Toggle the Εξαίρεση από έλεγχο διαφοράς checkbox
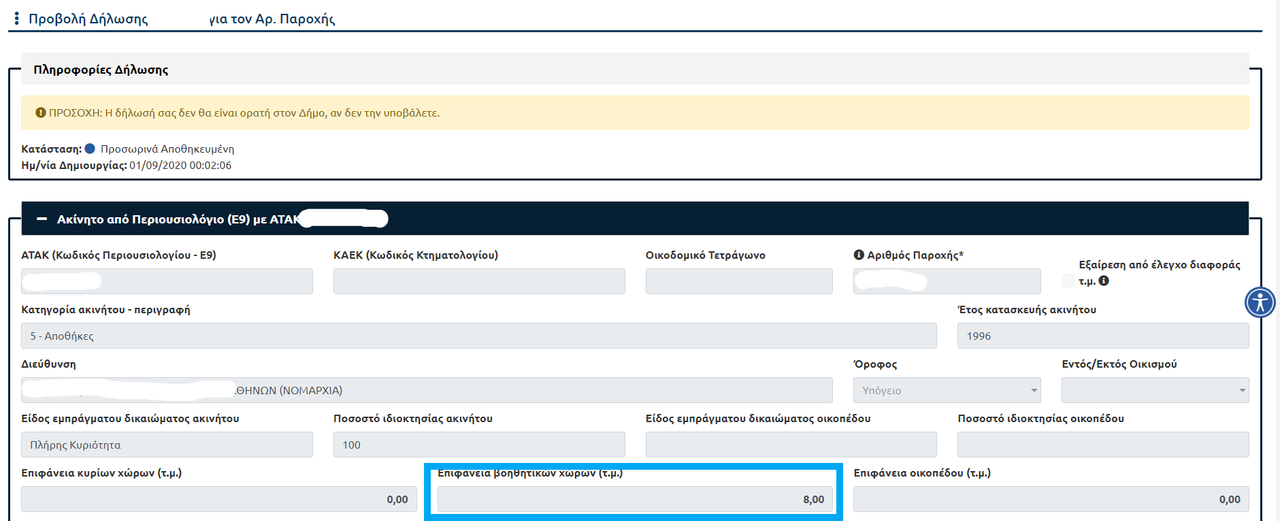Image resolution: width=1280 pixels, height=521 pixels. coord(1068,281)
